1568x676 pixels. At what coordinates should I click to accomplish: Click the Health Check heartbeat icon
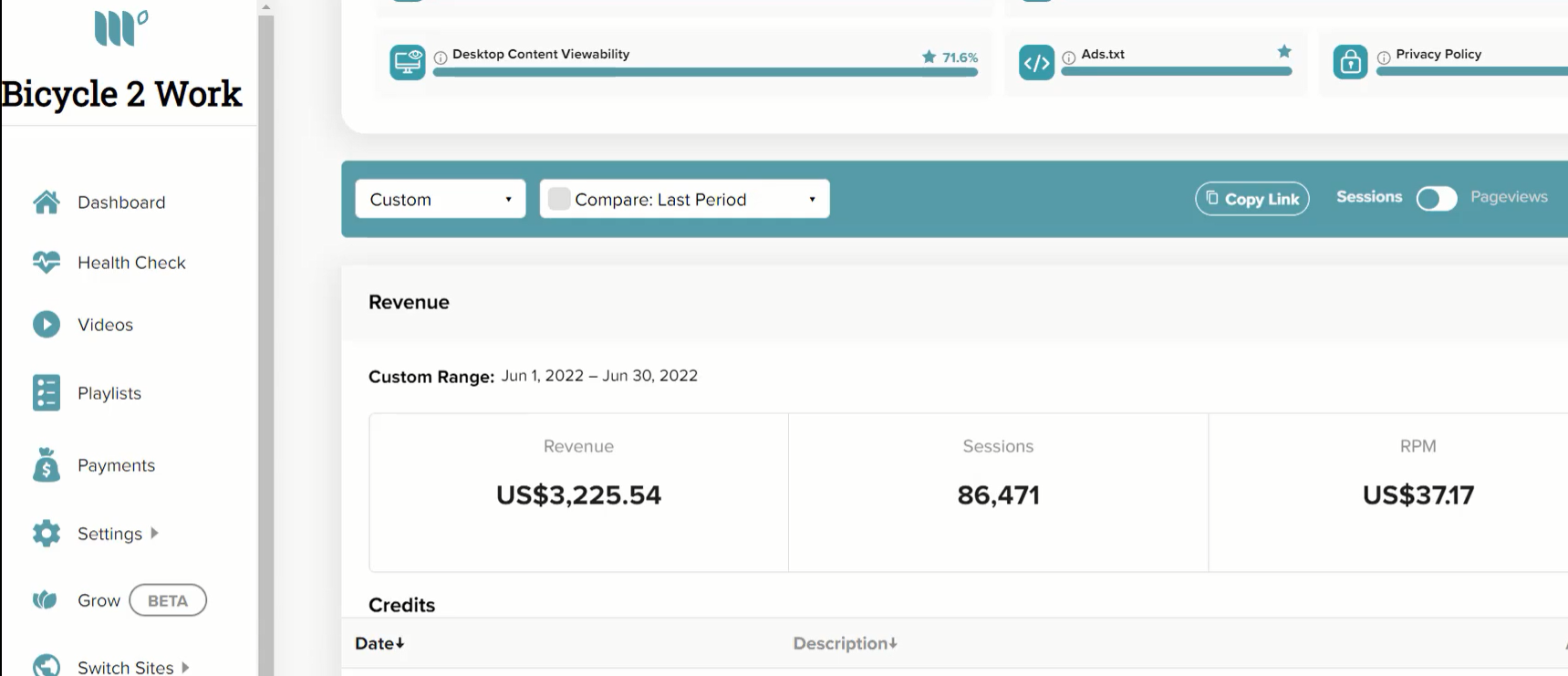pos(47,262)
